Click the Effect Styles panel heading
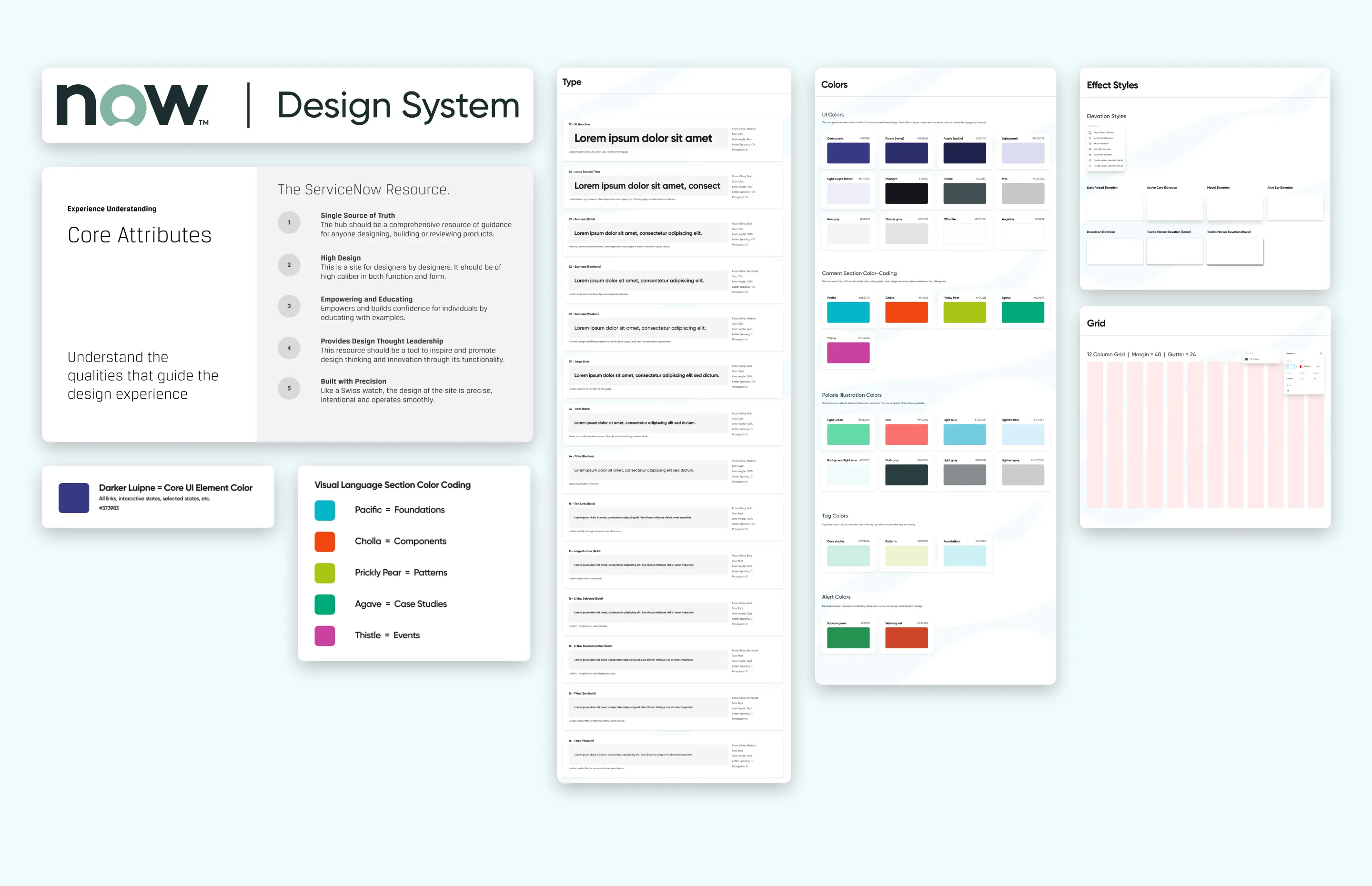 (1112, 85)
